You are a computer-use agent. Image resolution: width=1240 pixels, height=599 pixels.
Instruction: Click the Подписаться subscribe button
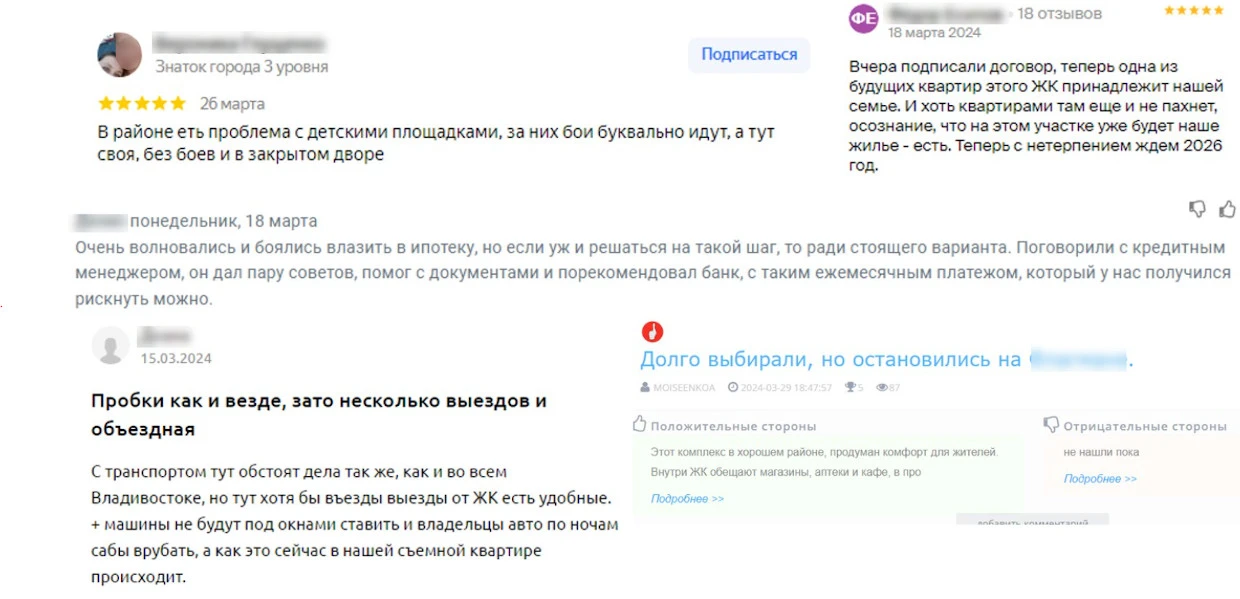748,55
